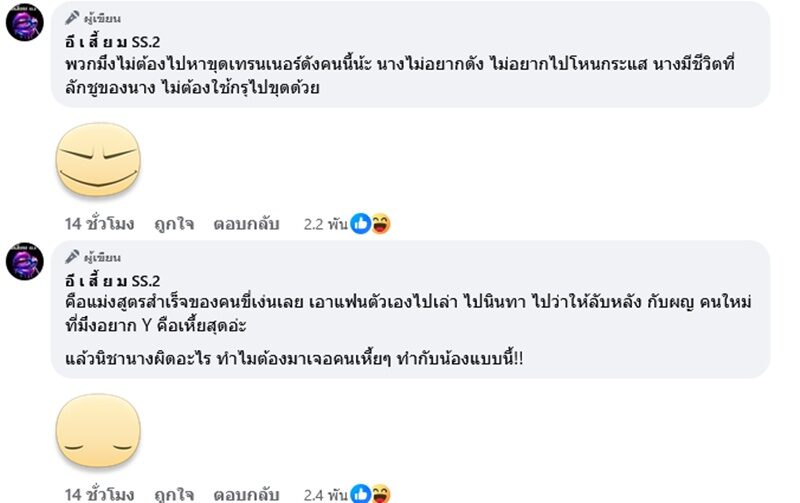Click the smiling yellow face sticker

pyautogui.click(x=96, y=161)
